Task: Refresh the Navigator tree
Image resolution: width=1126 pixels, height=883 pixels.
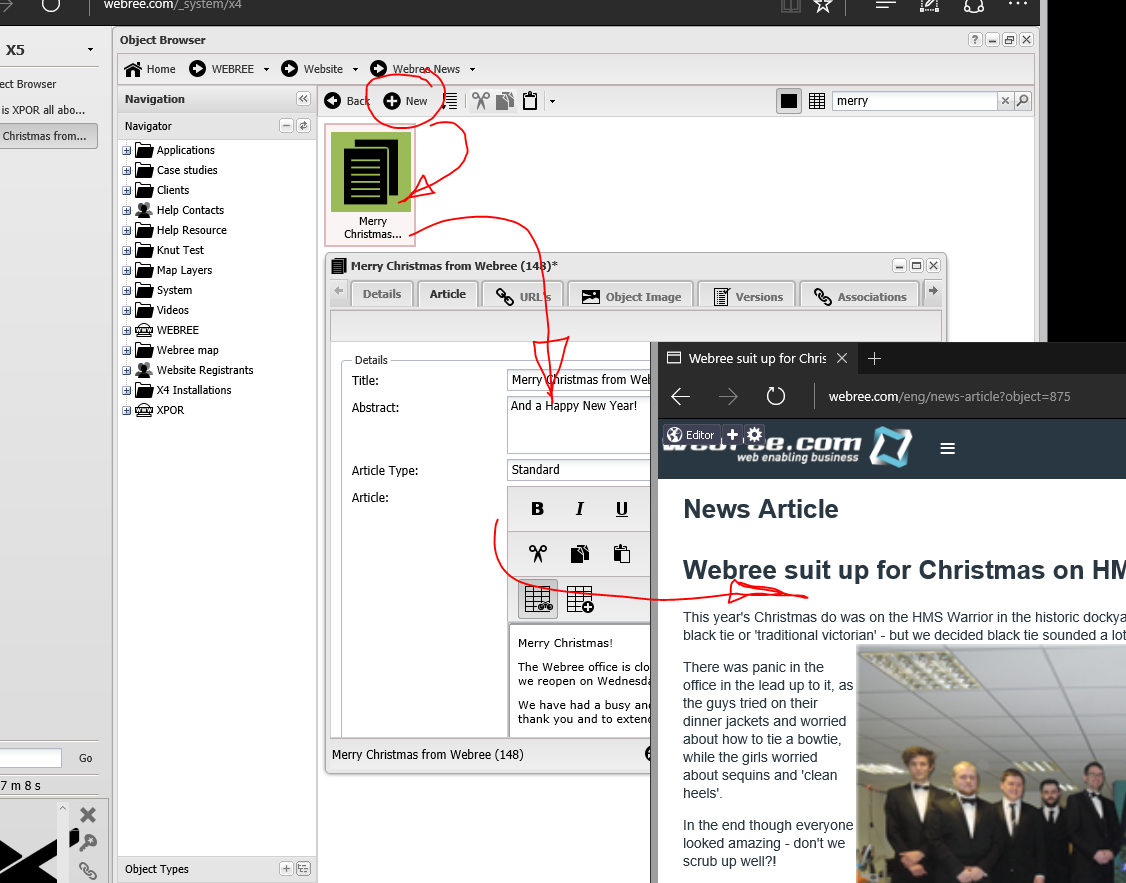Action: [304, 126]
